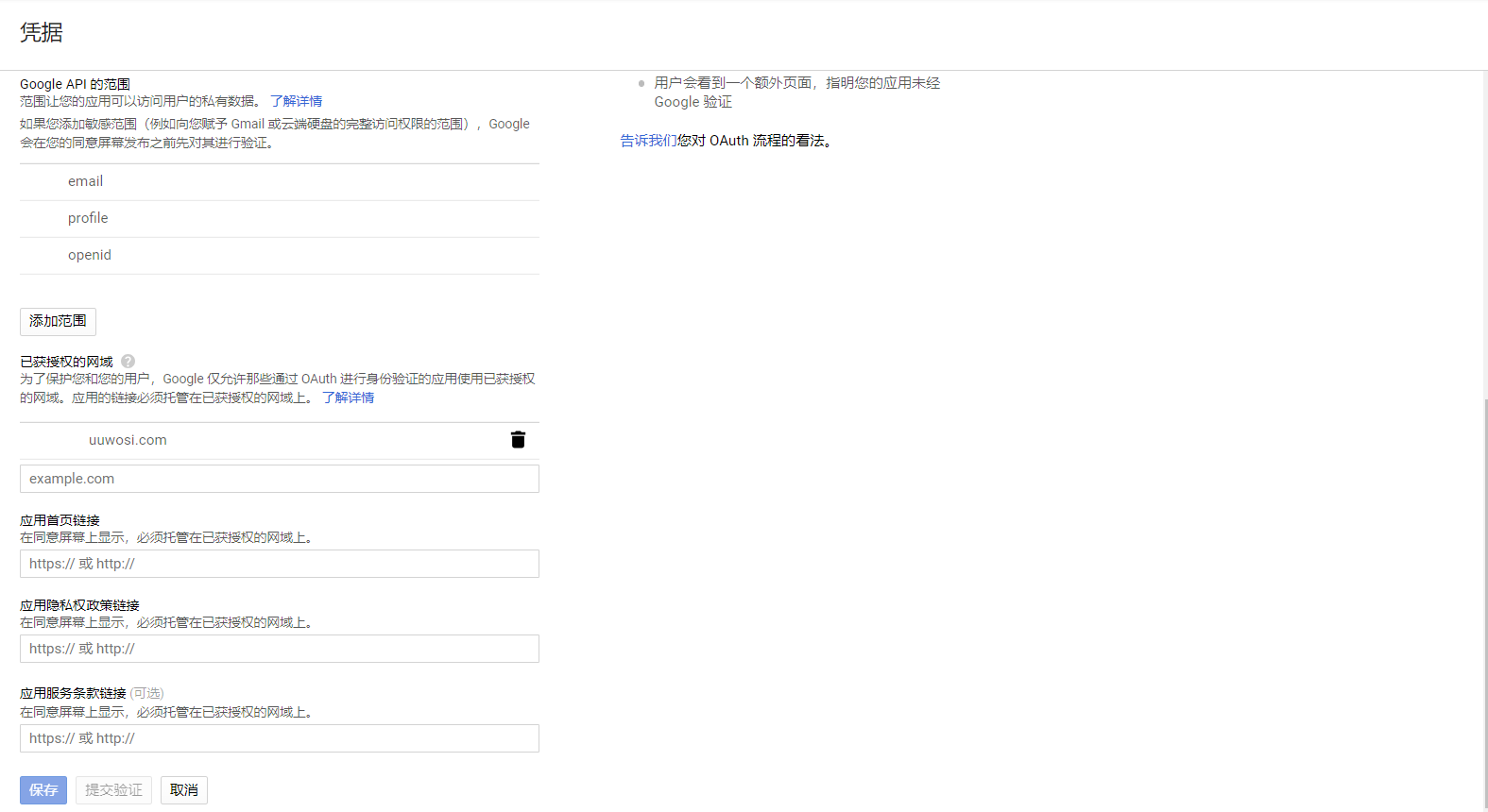Select the uuwosi.com domain entry
Screen dimensions: 1488x812
128,440
